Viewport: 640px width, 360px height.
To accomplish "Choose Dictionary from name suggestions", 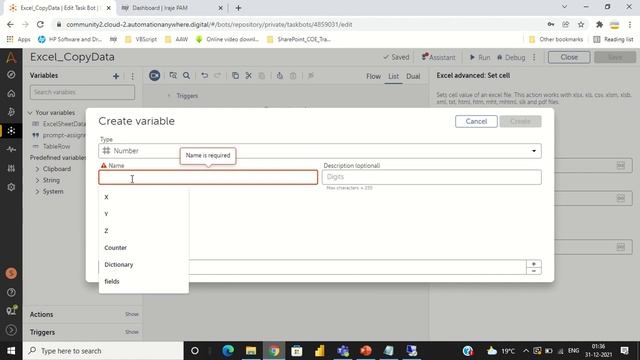I will pyautogui.click(x=144, y=264).
